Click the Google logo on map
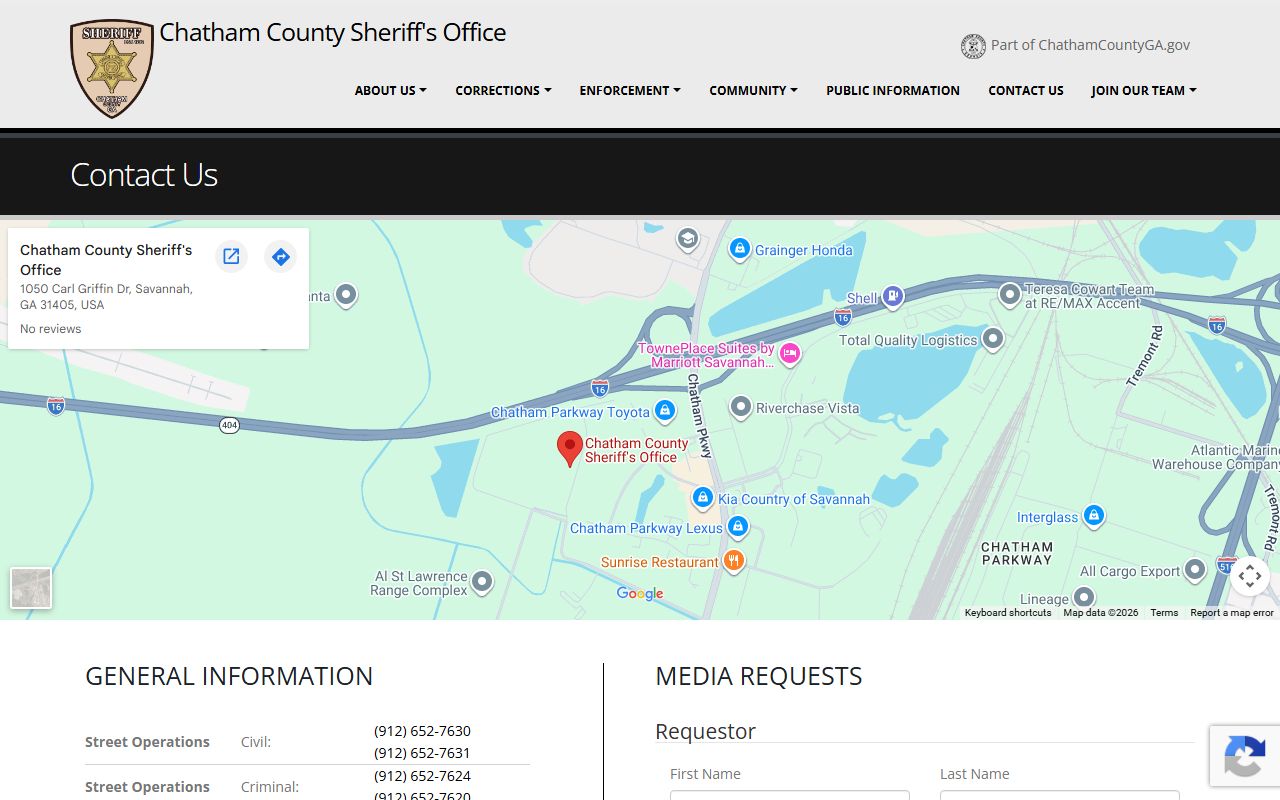Image resolution: width=1280 pixels, height=800 pixels. click(x=640, y=594)
